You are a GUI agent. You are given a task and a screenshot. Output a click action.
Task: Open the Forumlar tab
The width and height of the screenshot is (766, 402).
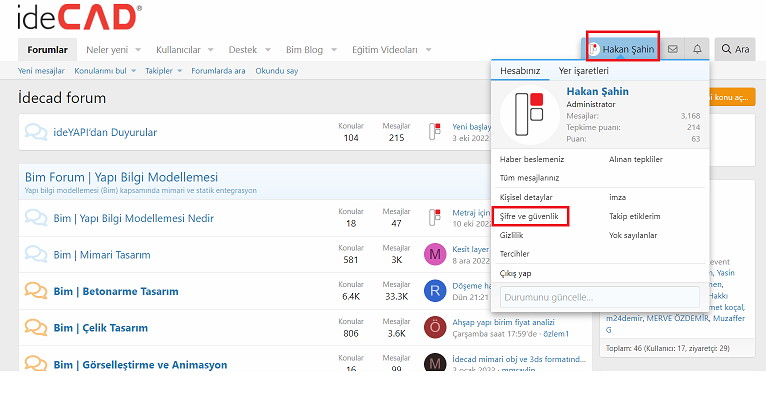coord(47,50)
